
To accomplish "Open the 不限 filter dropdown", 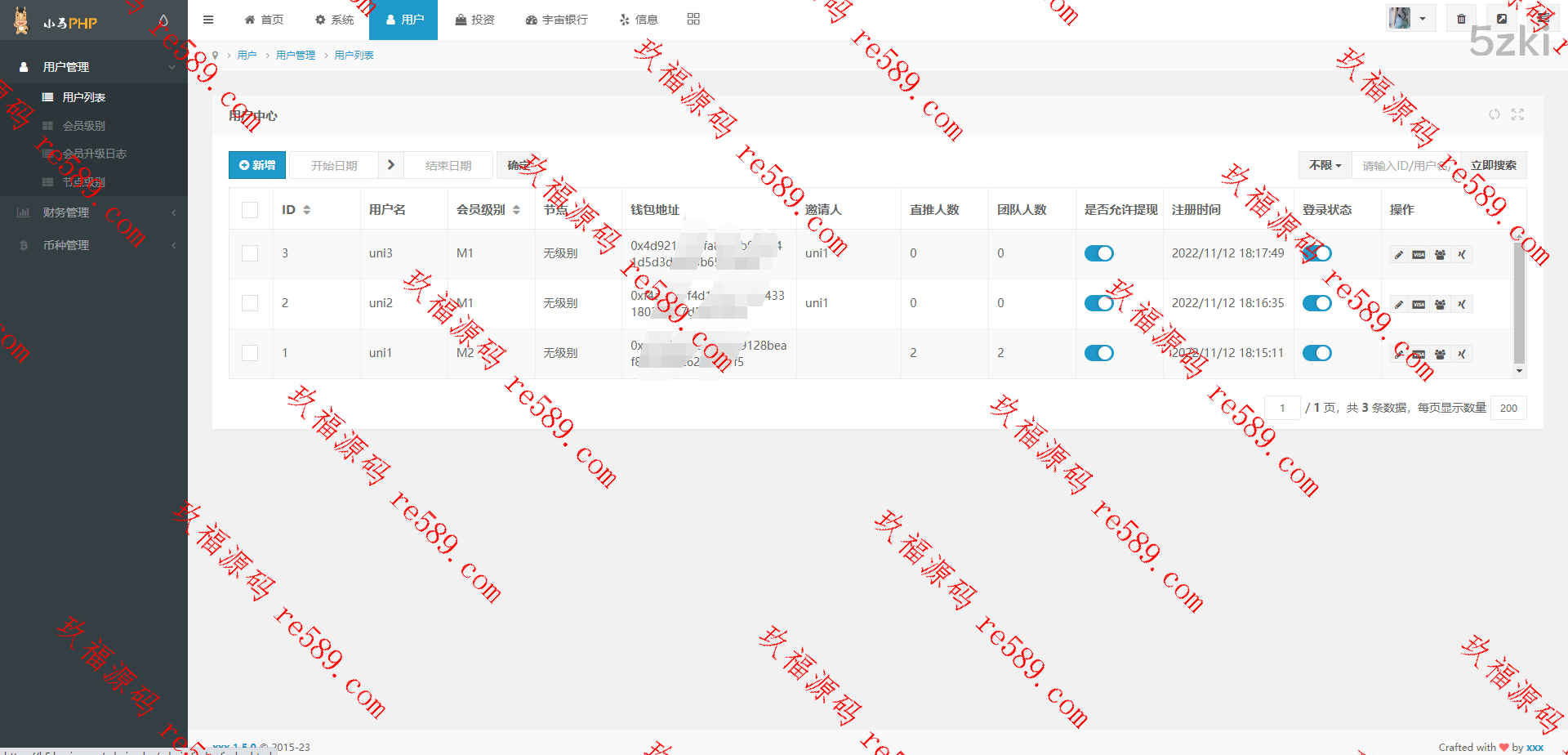I will coord(1325,165).
